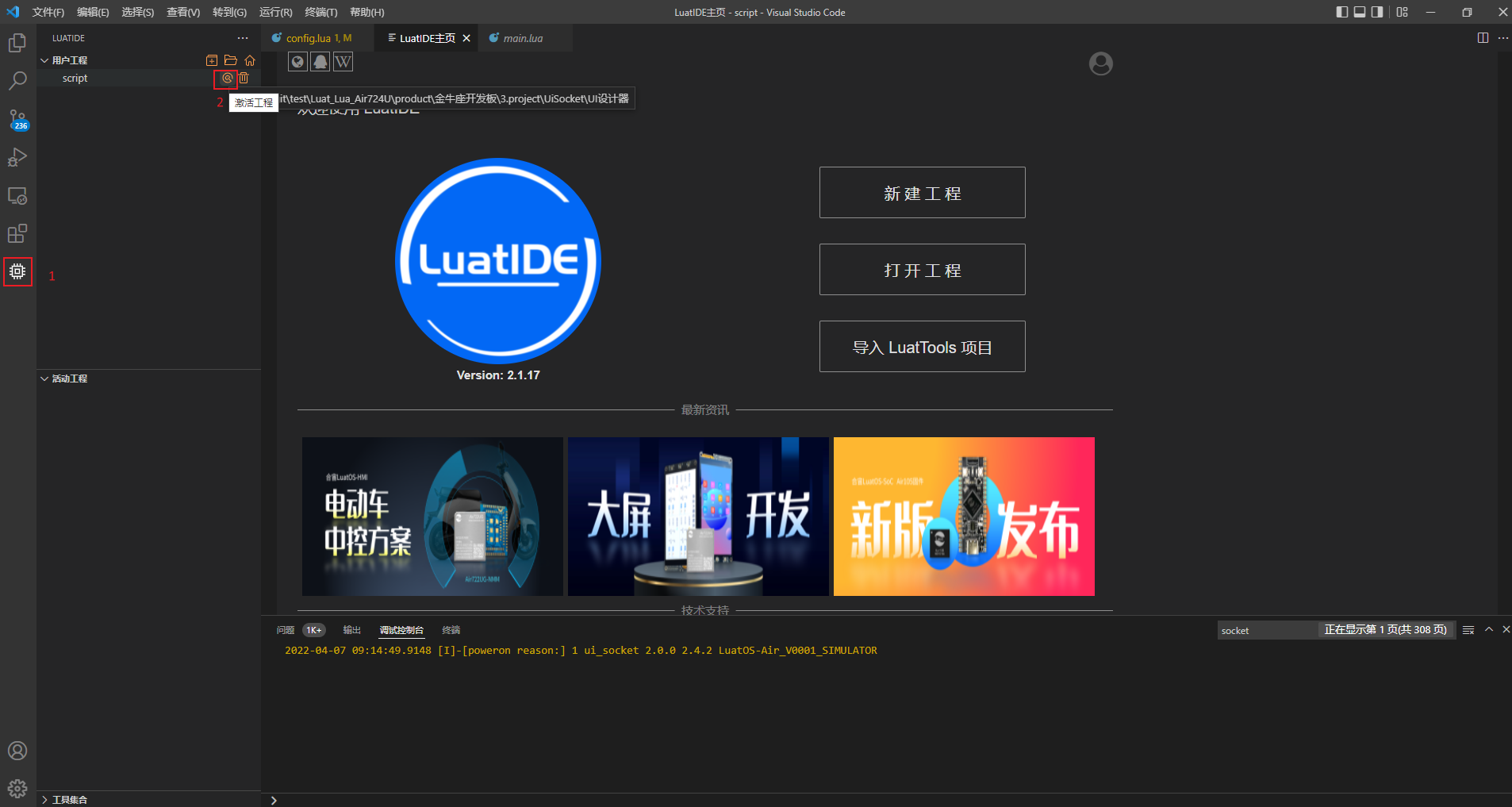Expand the debug console input chevron
Viewport: 1512px width, 807px height.
coord(274,800)
